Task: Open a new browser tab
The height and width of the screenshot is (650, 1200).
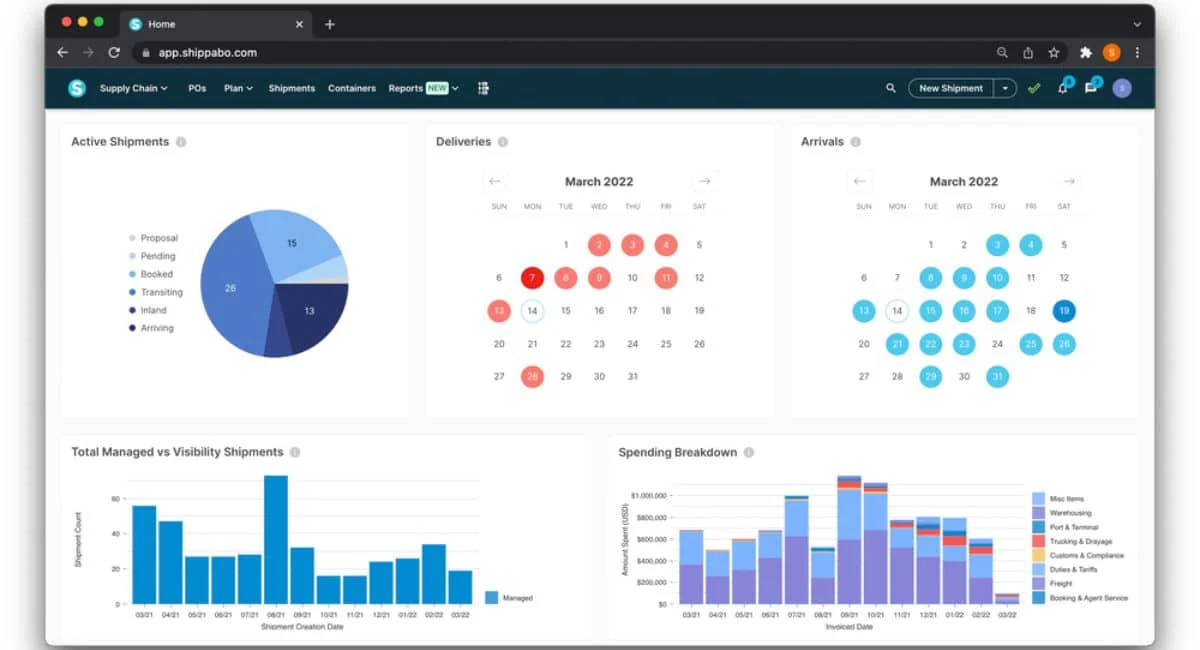Action: pos(330,24)
